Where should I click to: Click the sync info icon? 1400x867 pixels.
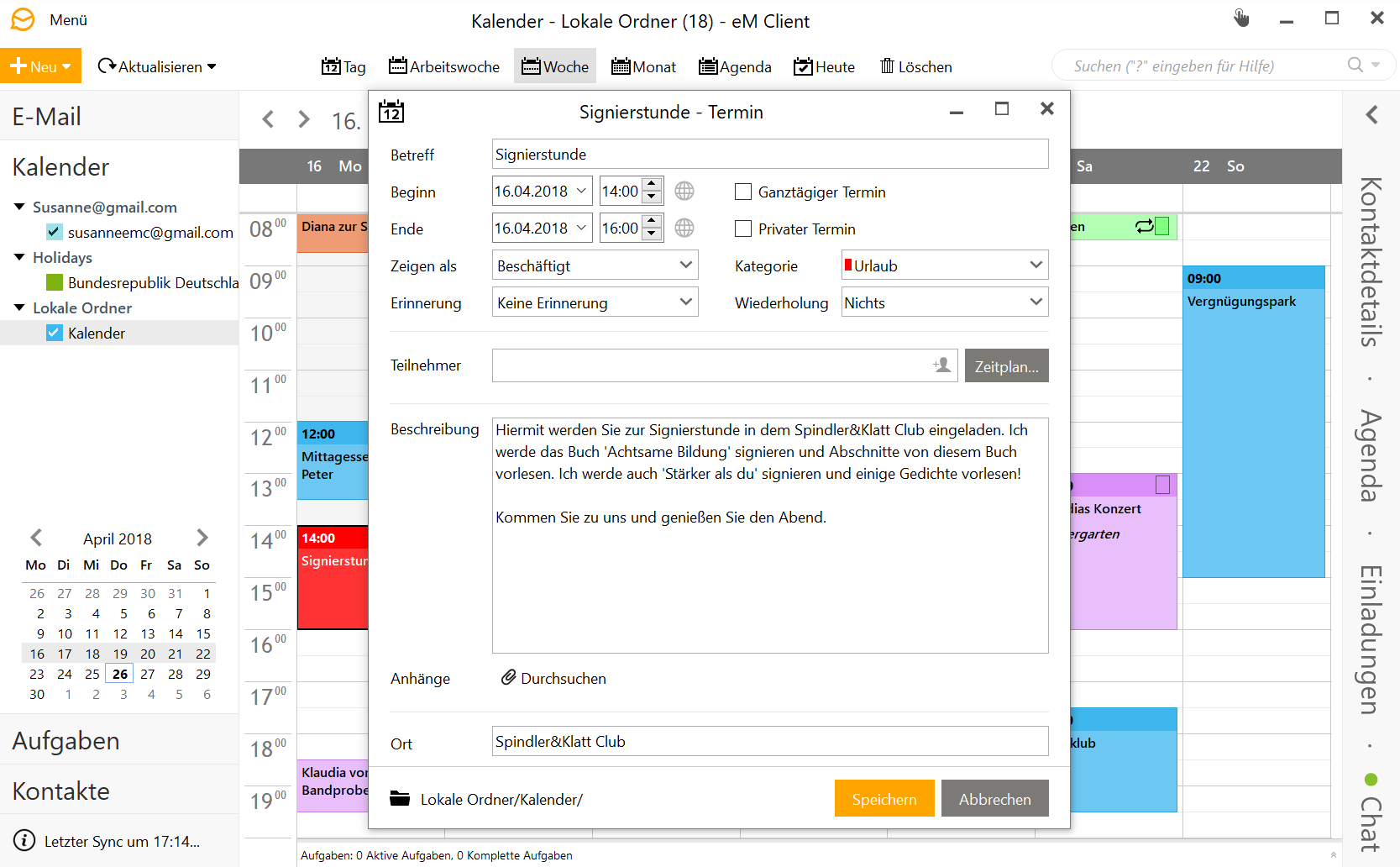point(24,840)
